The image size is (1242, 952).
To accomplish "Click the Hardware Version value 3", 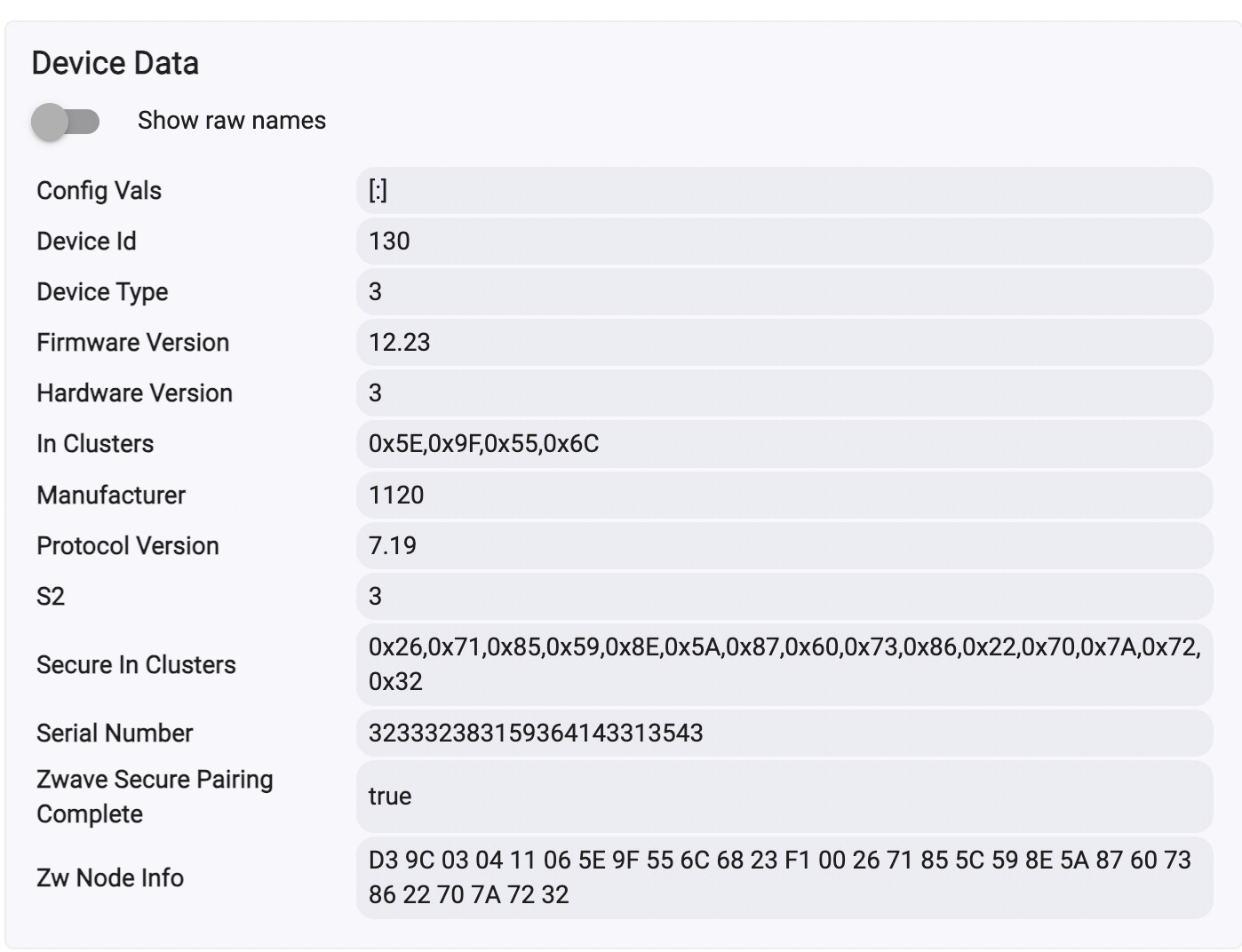I will pos(784,393).
